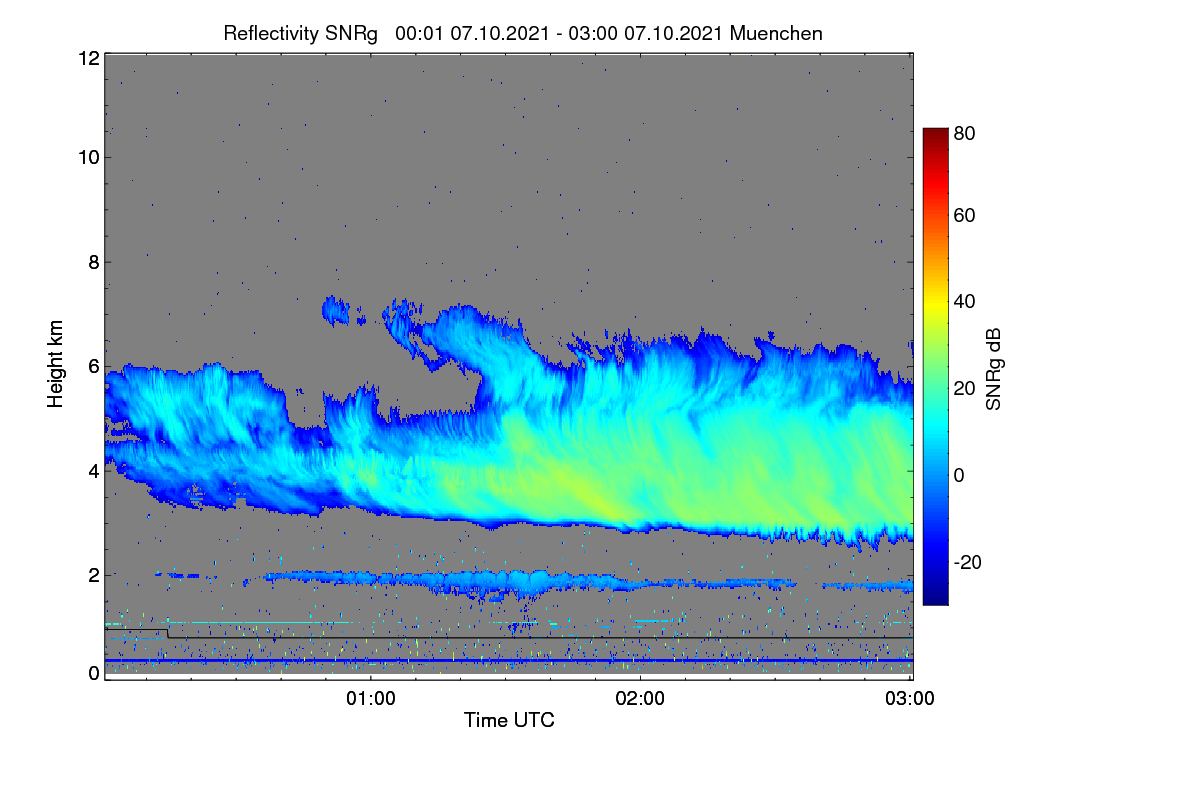
Task: Click the '03:00' time axis label
Action: 911,699
